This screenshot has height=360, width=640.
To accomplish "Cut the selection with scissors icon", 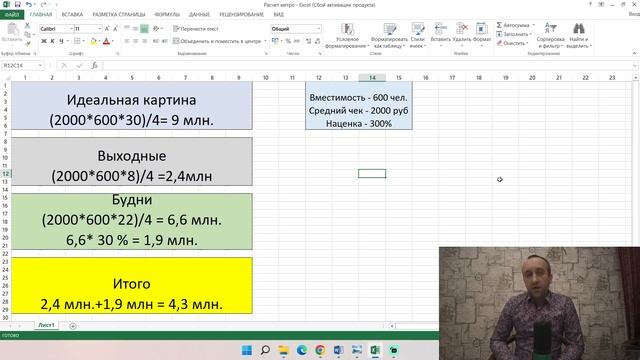I will (27, 25).
